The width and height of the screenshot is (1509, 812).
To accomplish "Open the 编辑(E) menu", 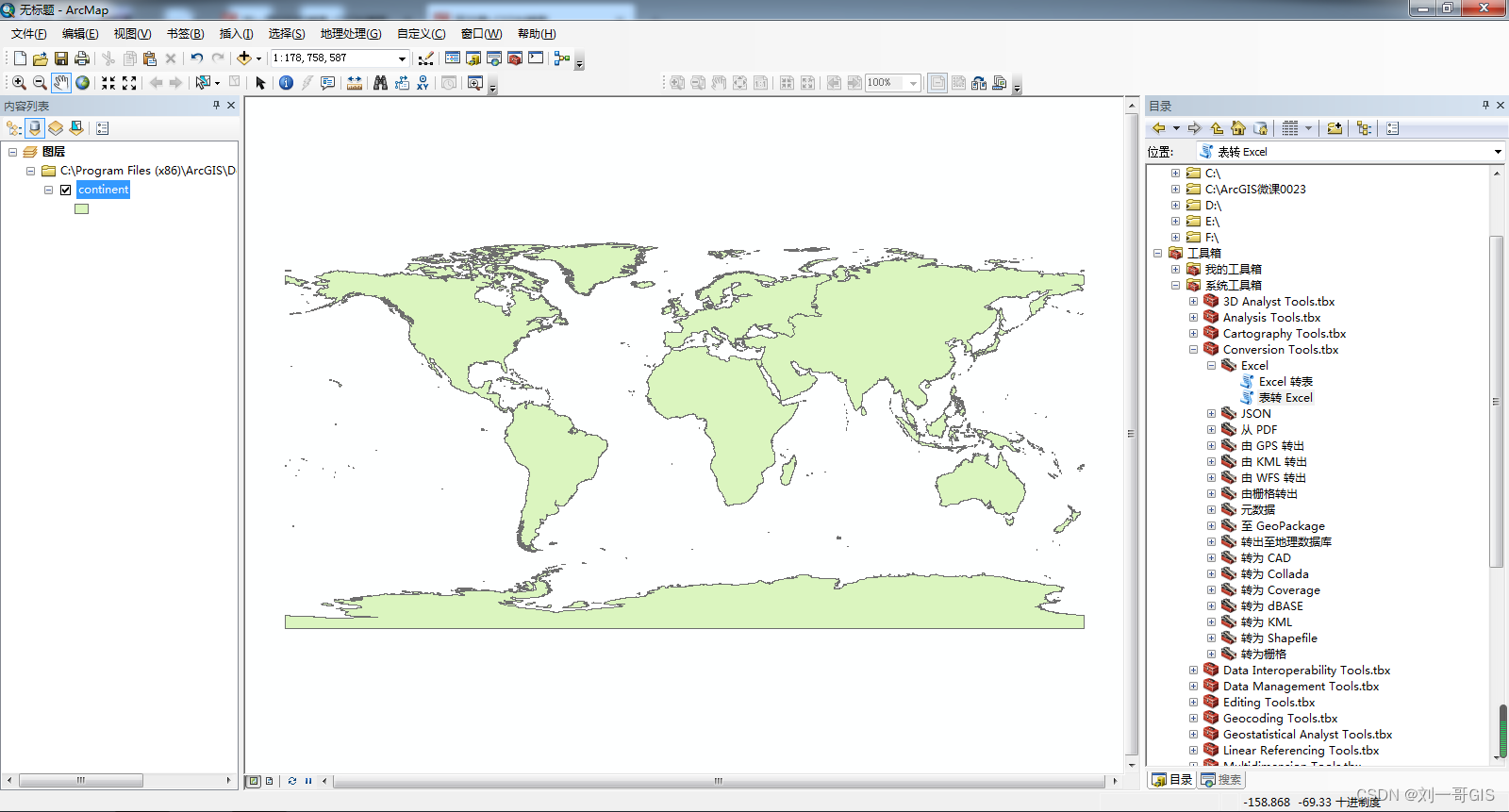I will tap(80, 34).
